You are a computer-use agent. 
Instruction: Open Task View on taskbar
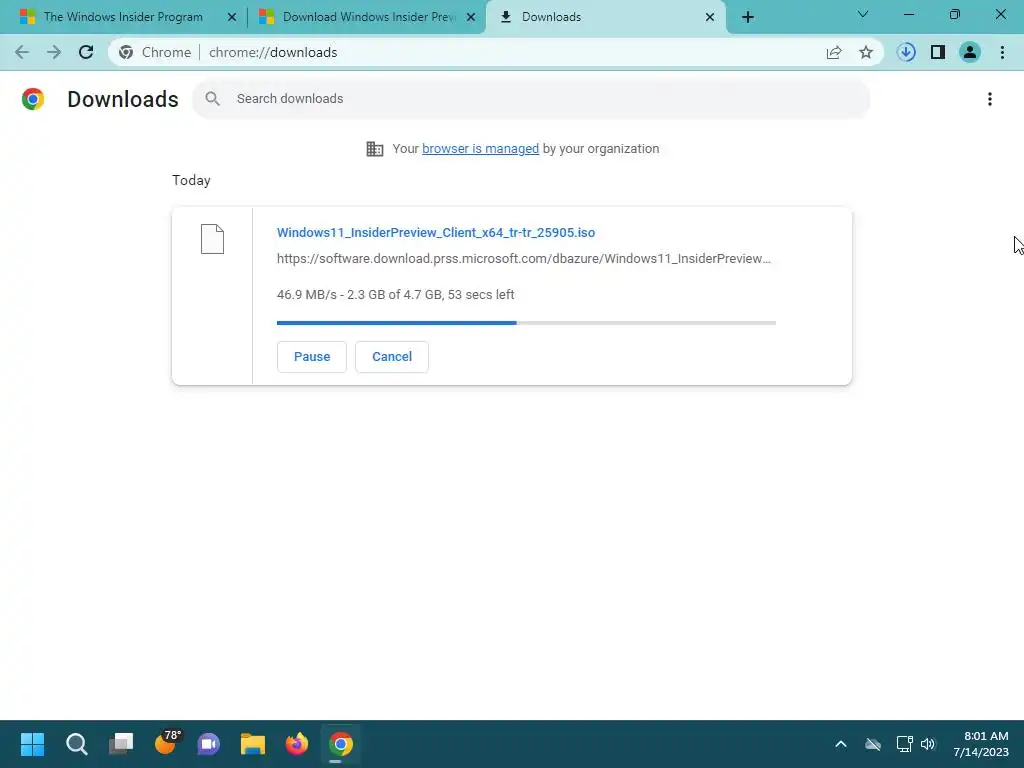pos(121,744)
